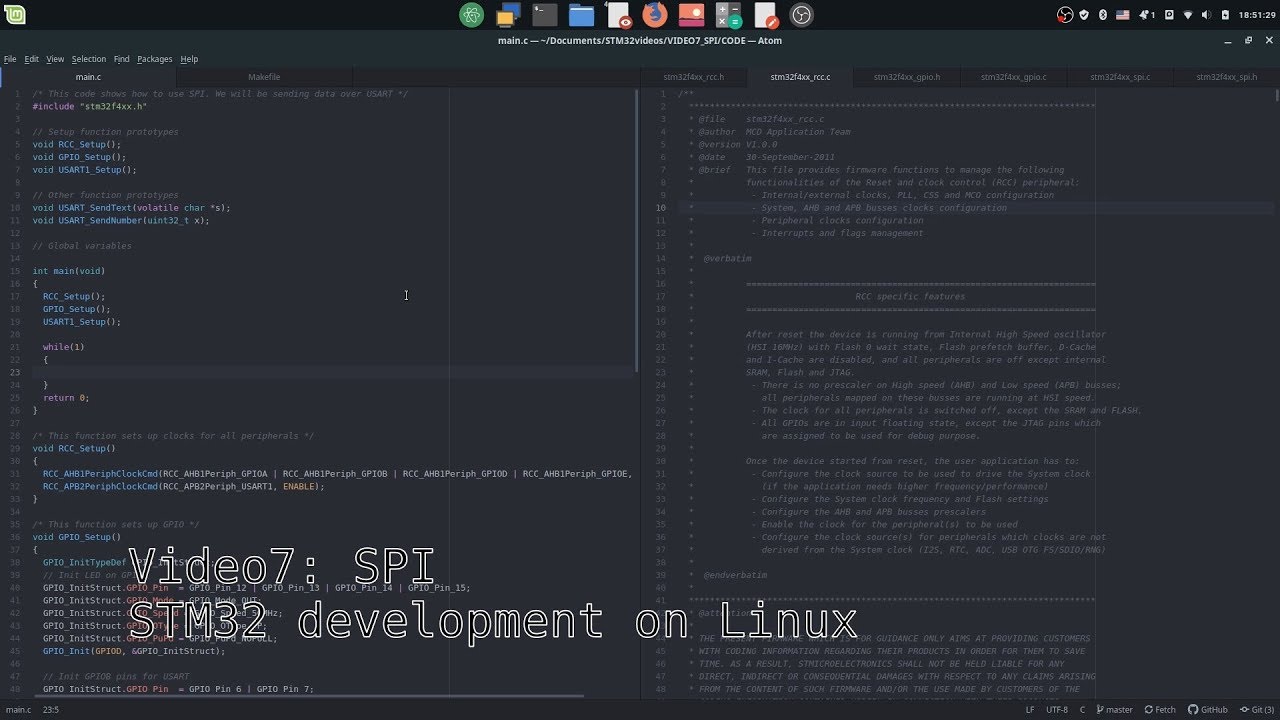The image size is (1280, 720).
Task: Click the panel clock showing 18:51:29
Action: point(1256,15)
